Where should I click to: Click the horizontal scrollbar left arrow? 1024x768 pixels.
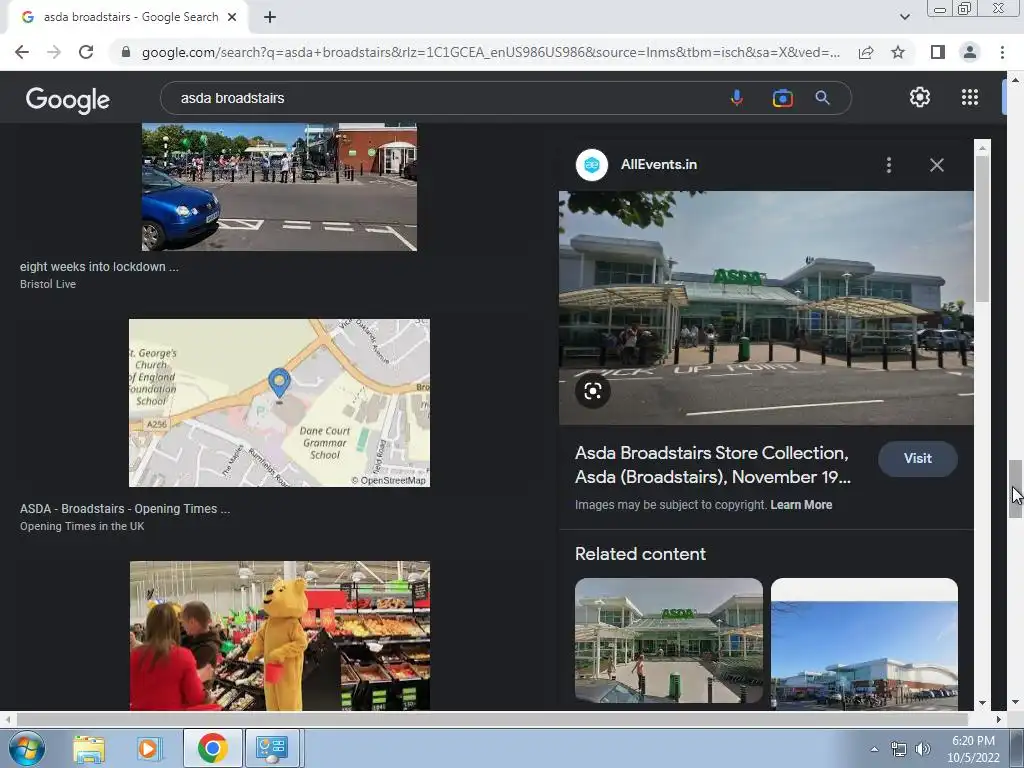[x=7, y=719]
